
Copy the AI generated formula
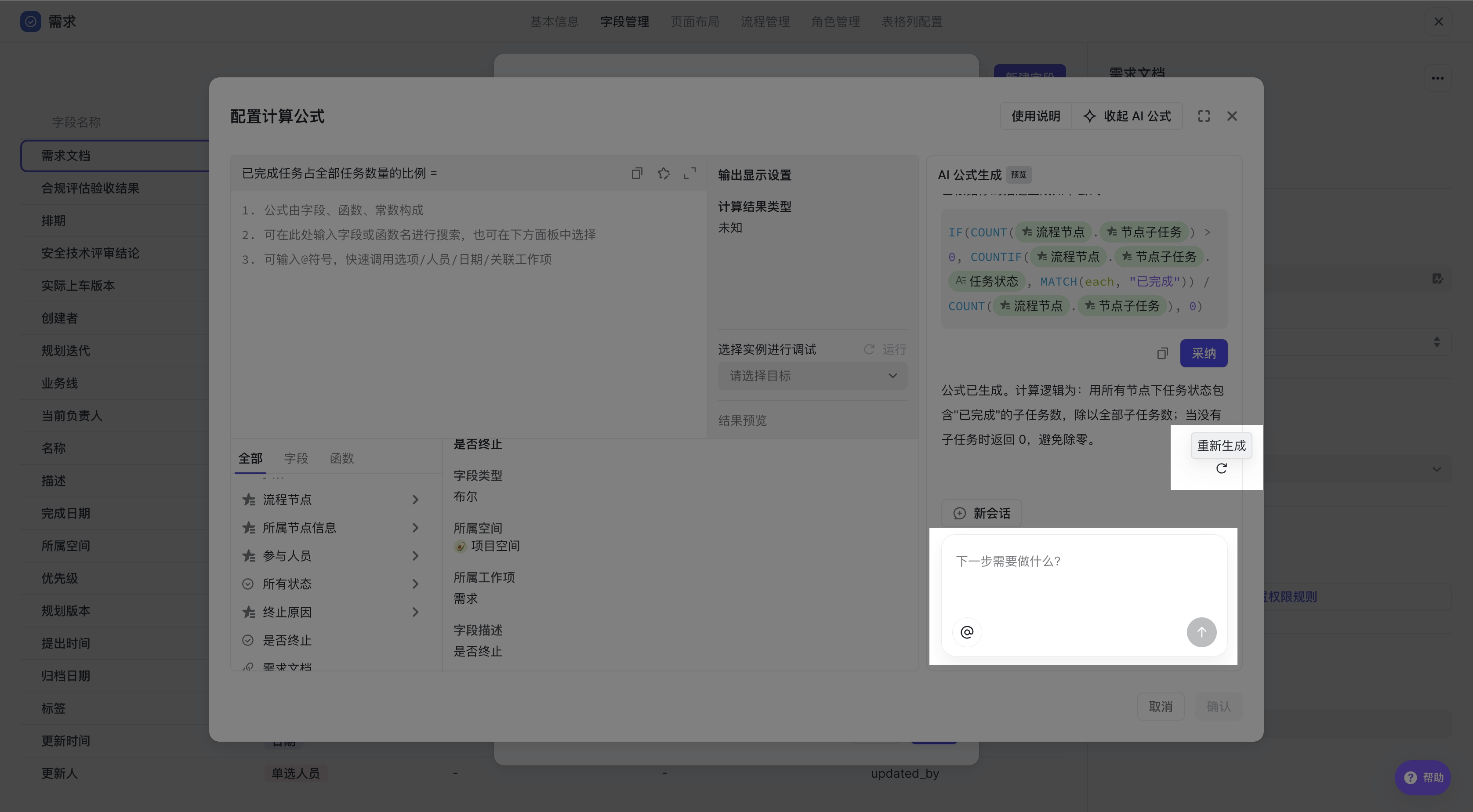point(1162,353)
